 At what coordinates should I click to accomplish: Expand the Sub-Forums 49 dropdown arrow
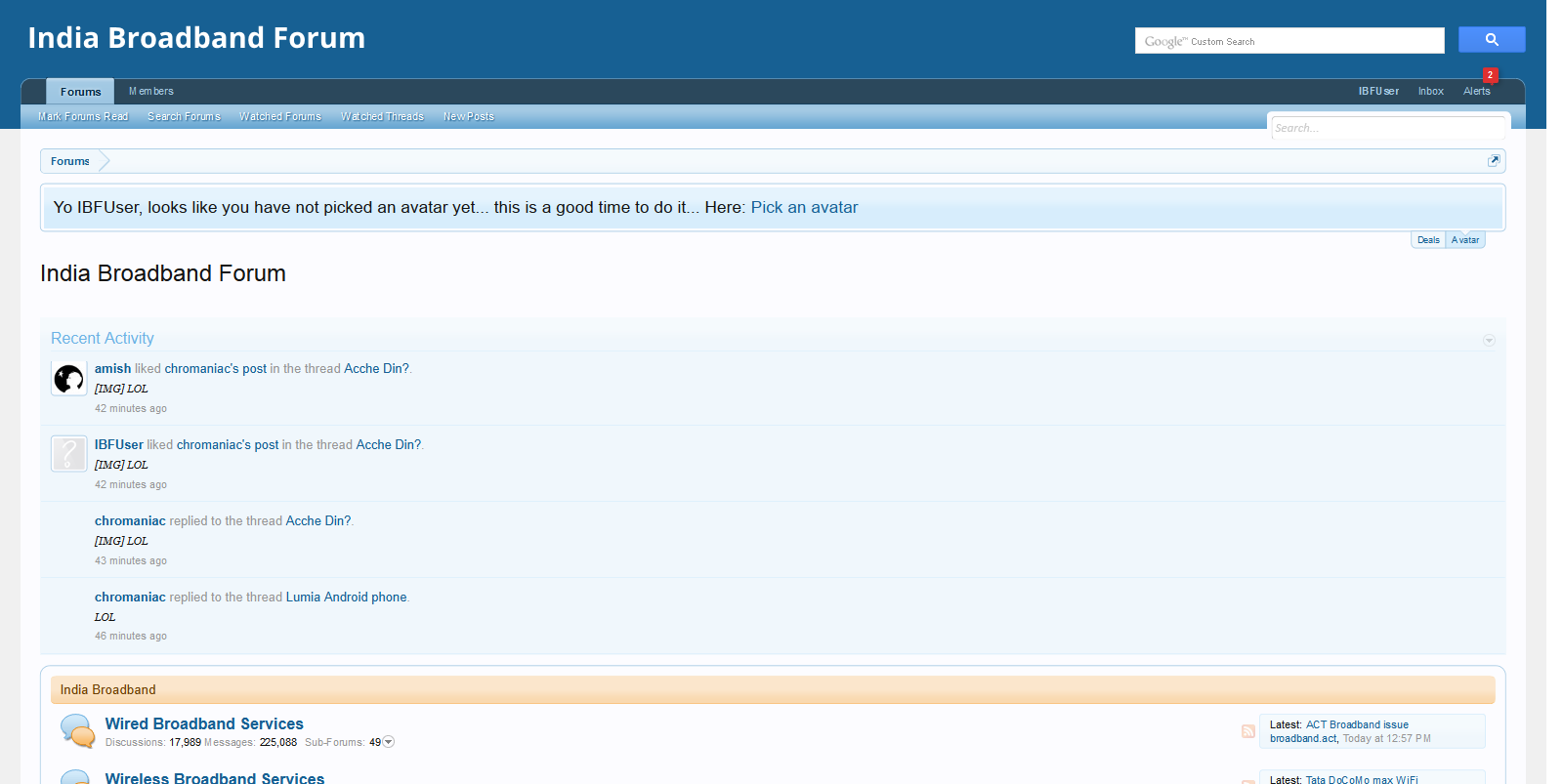click(389, 742)
